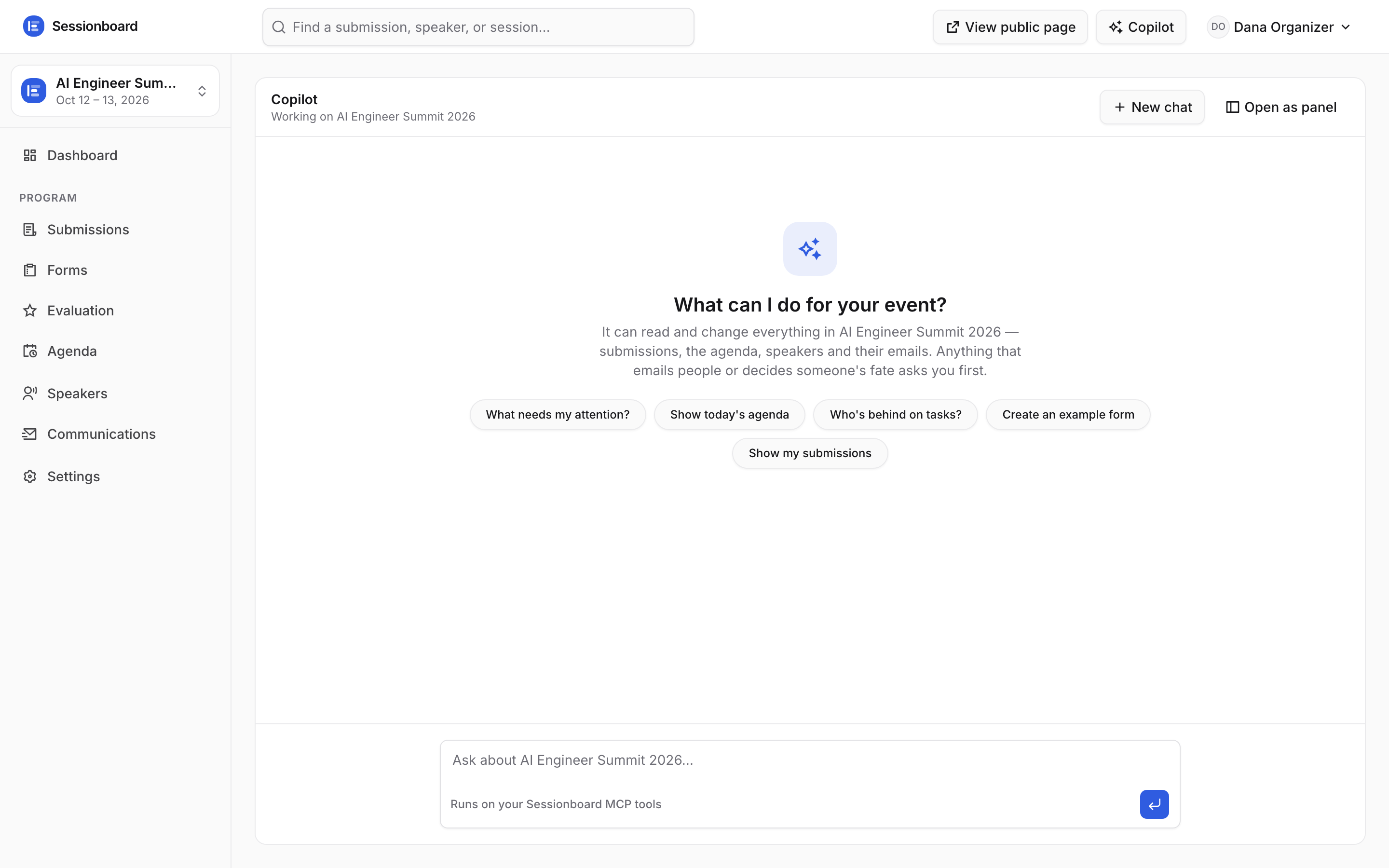1389x868 pixels.
Task: Choose the "Show my submissions" suggestion
Action: pos(810,453)
